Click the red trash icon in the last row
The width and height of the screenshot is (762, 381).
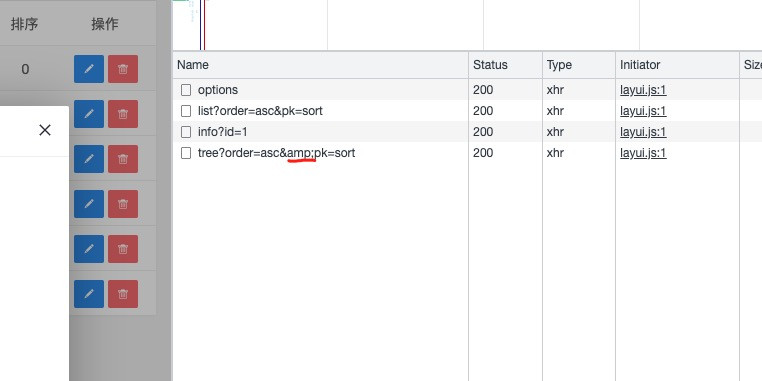tap(123, 294)
